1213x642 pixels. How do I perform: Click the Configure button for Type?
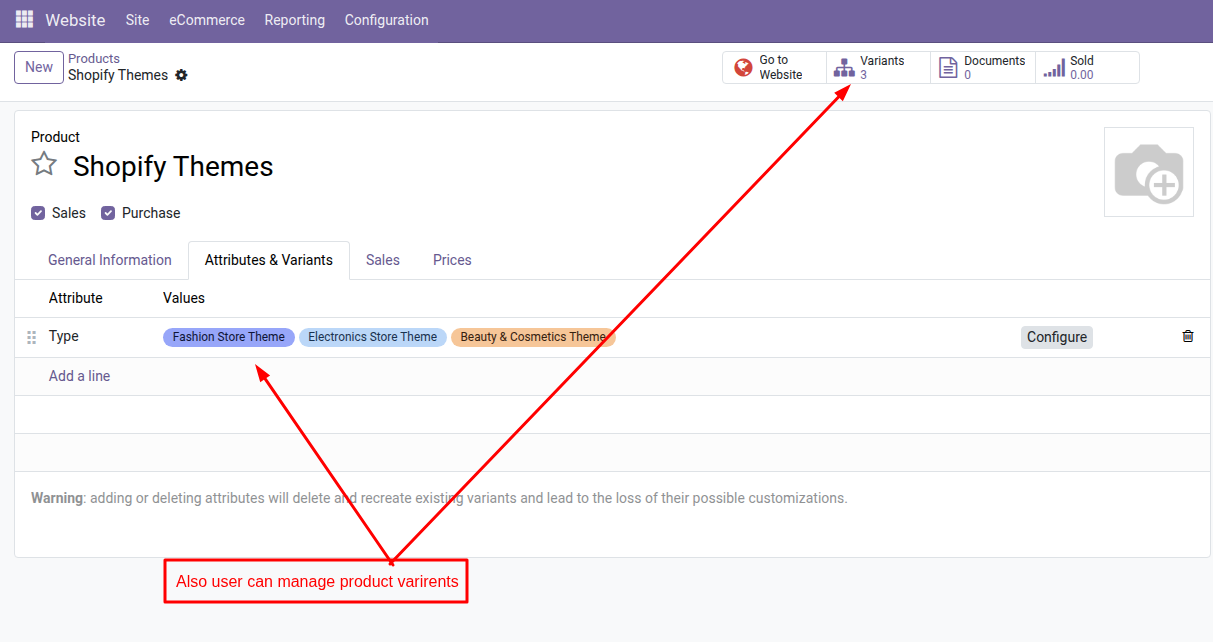click(1056, 337)
